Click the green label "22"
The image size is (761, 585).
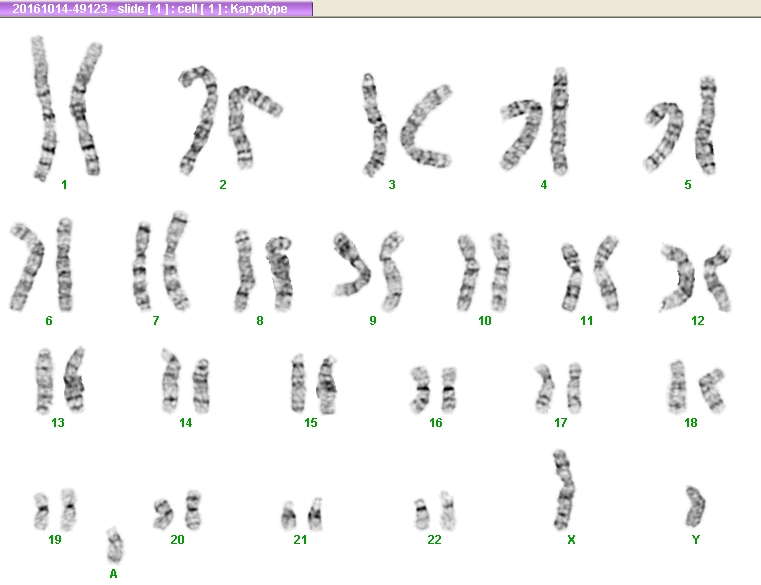pyautogui.click(x=434, y=539)
